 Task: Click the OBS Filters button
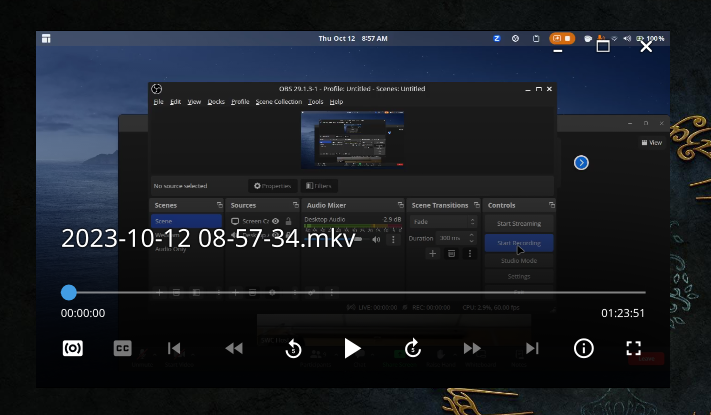(319, 186)
